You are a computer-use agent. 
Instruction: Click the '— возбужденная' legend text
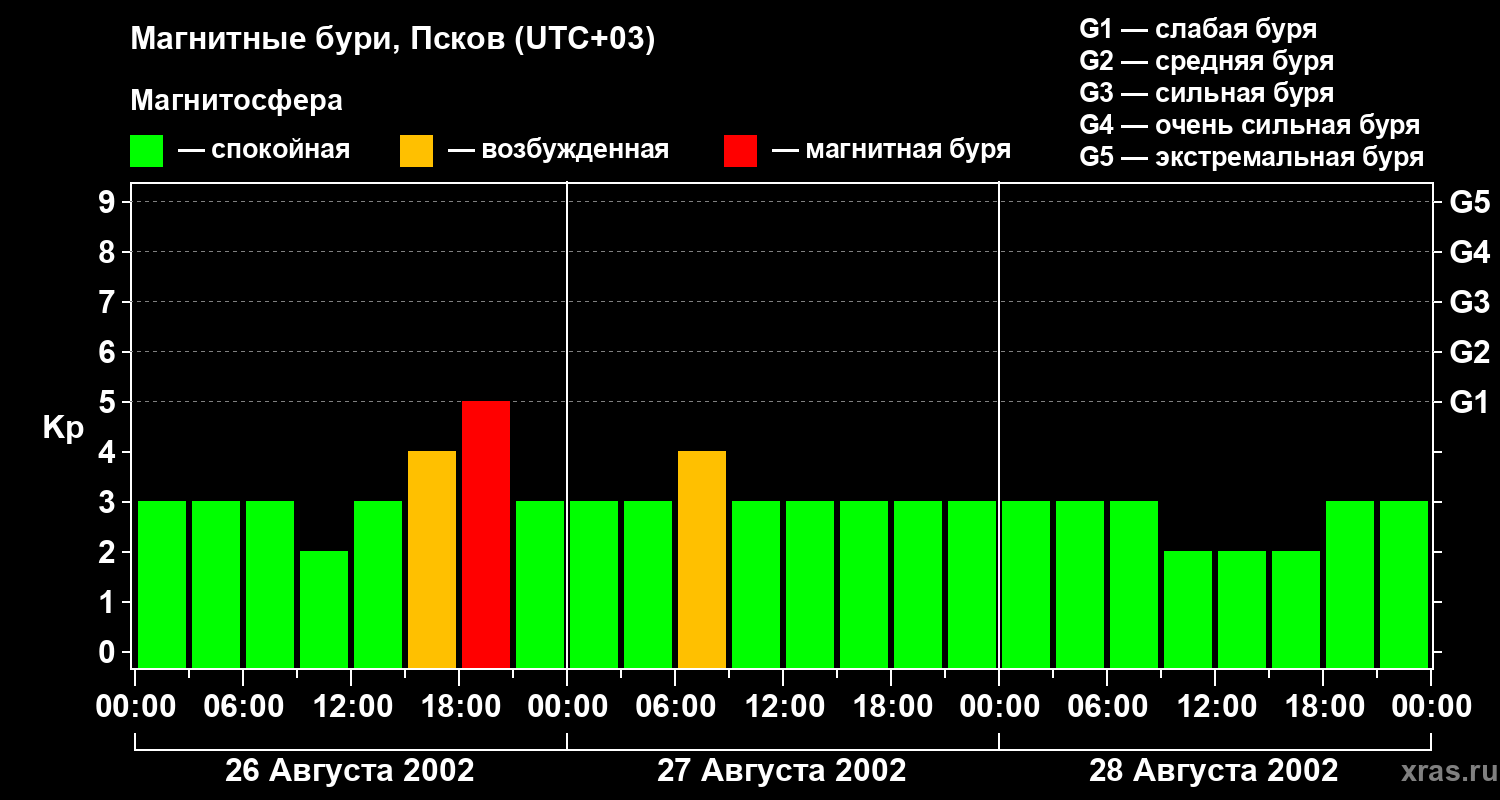(558, 150)
